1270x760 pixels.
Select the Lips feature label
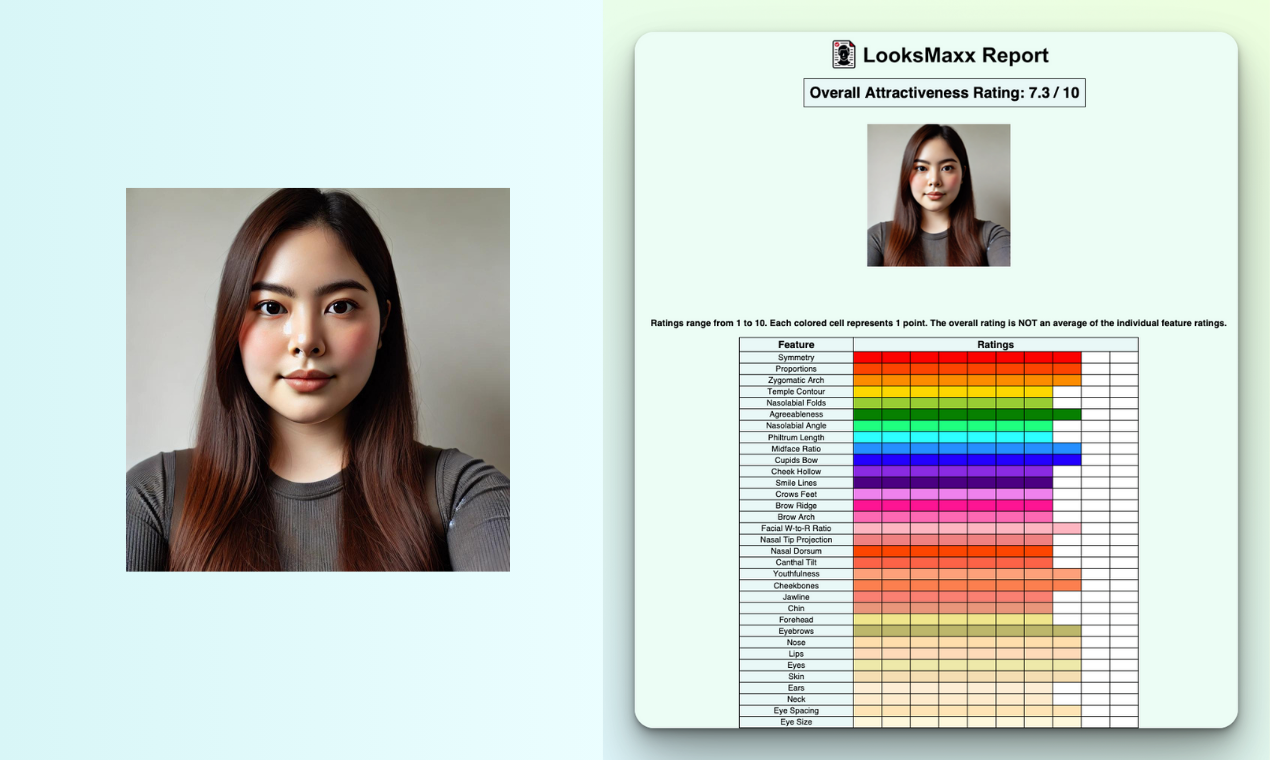[796, 654]
